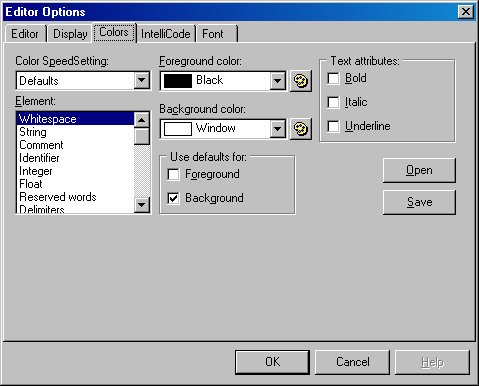The height and width of the screenshot is (386, 479).
Task: Click the Element list scrollbar thumb
Action: coord(142,136)
